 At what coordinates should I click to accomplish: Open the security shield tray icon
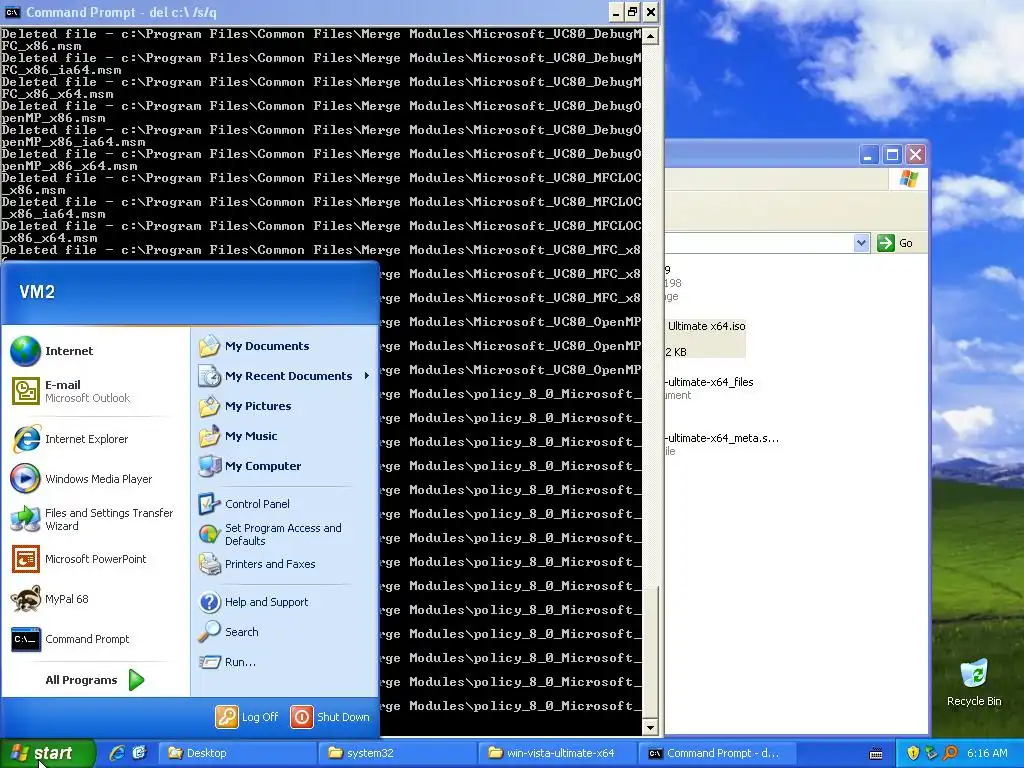912,753
